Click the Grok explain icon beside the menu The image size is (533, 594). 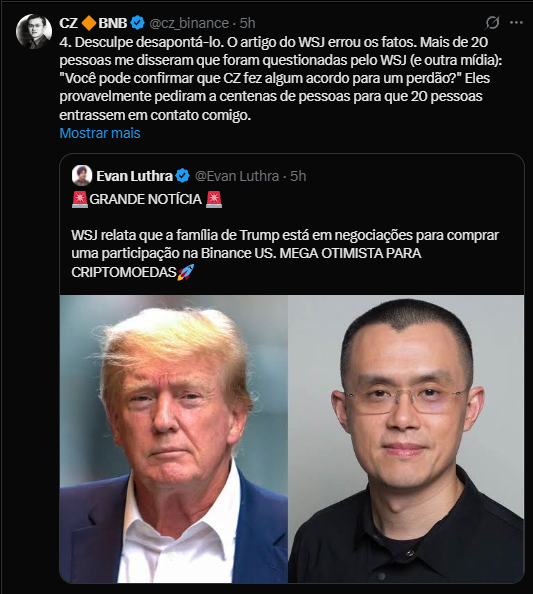[x=492, y=23]
